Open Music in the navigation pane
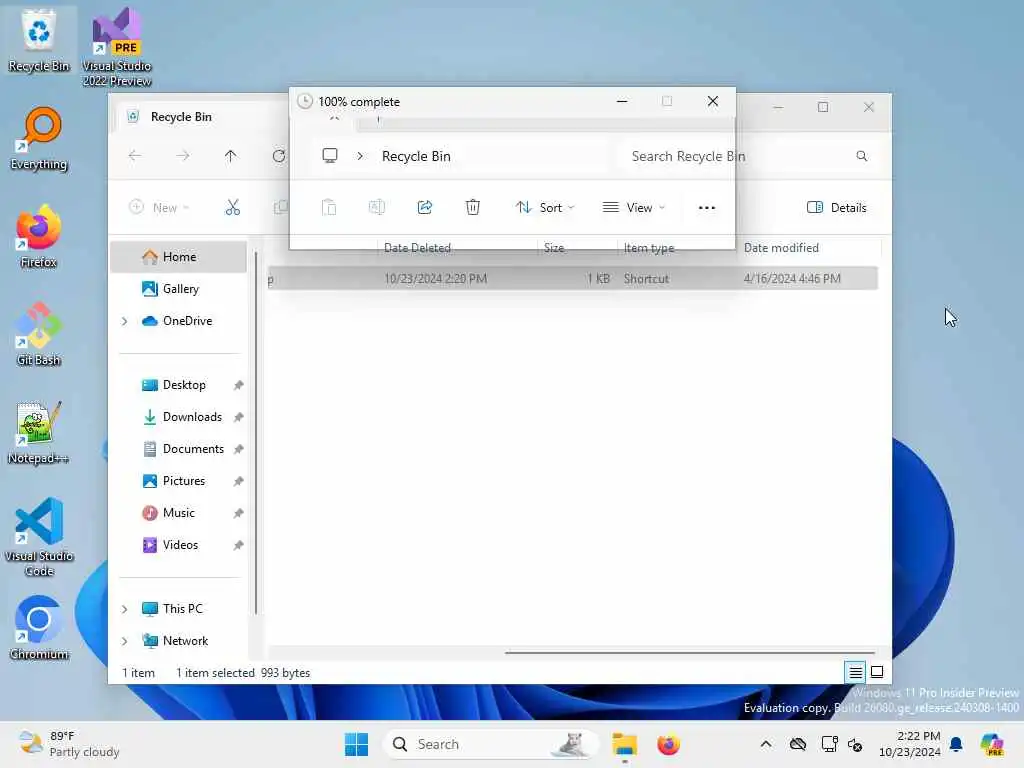Viewport: 1024px width, 768px height. click(178, 513)
